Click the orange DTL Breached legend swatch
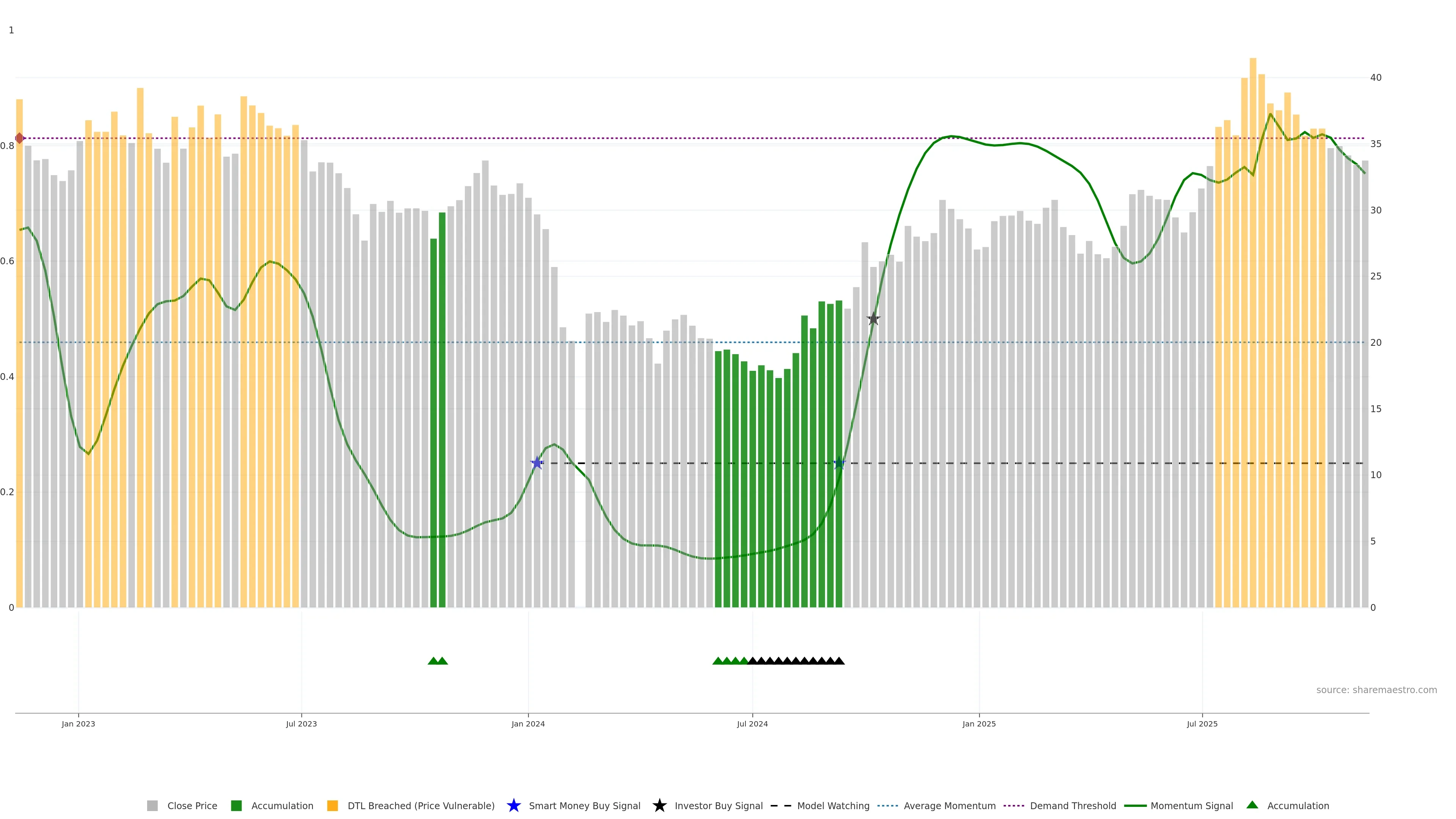Viewport: 1456px width, 819px height. pyautogui.click(x=333, y=805)
